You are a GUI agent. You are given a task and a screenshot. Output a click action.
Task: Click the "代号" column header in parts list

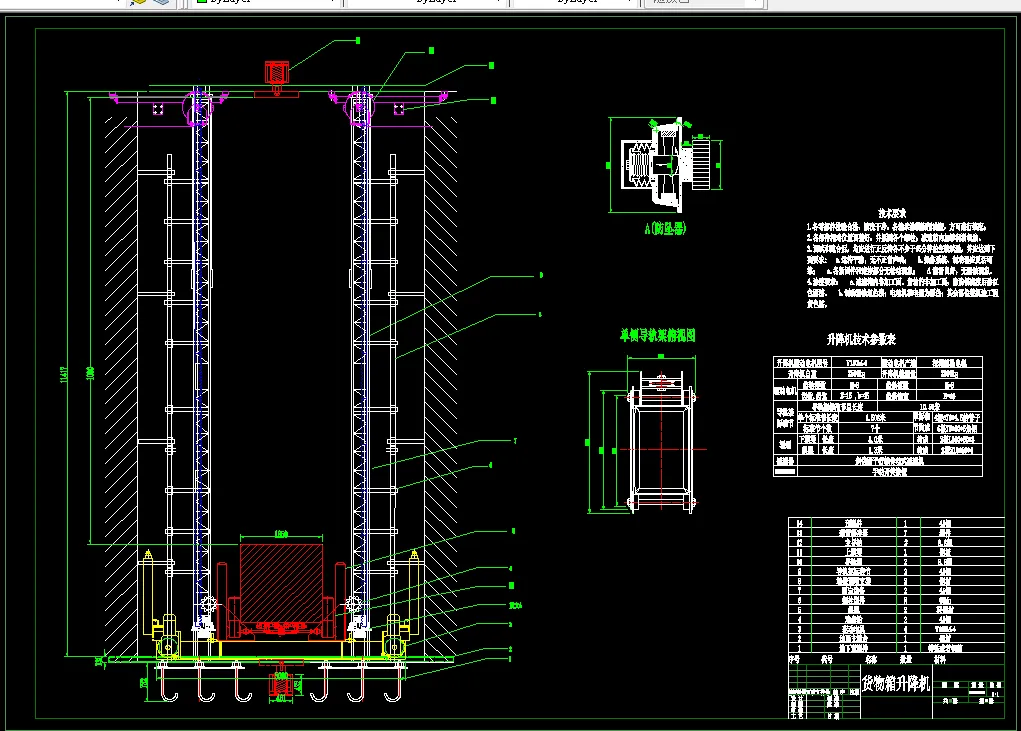click(827, 659)
